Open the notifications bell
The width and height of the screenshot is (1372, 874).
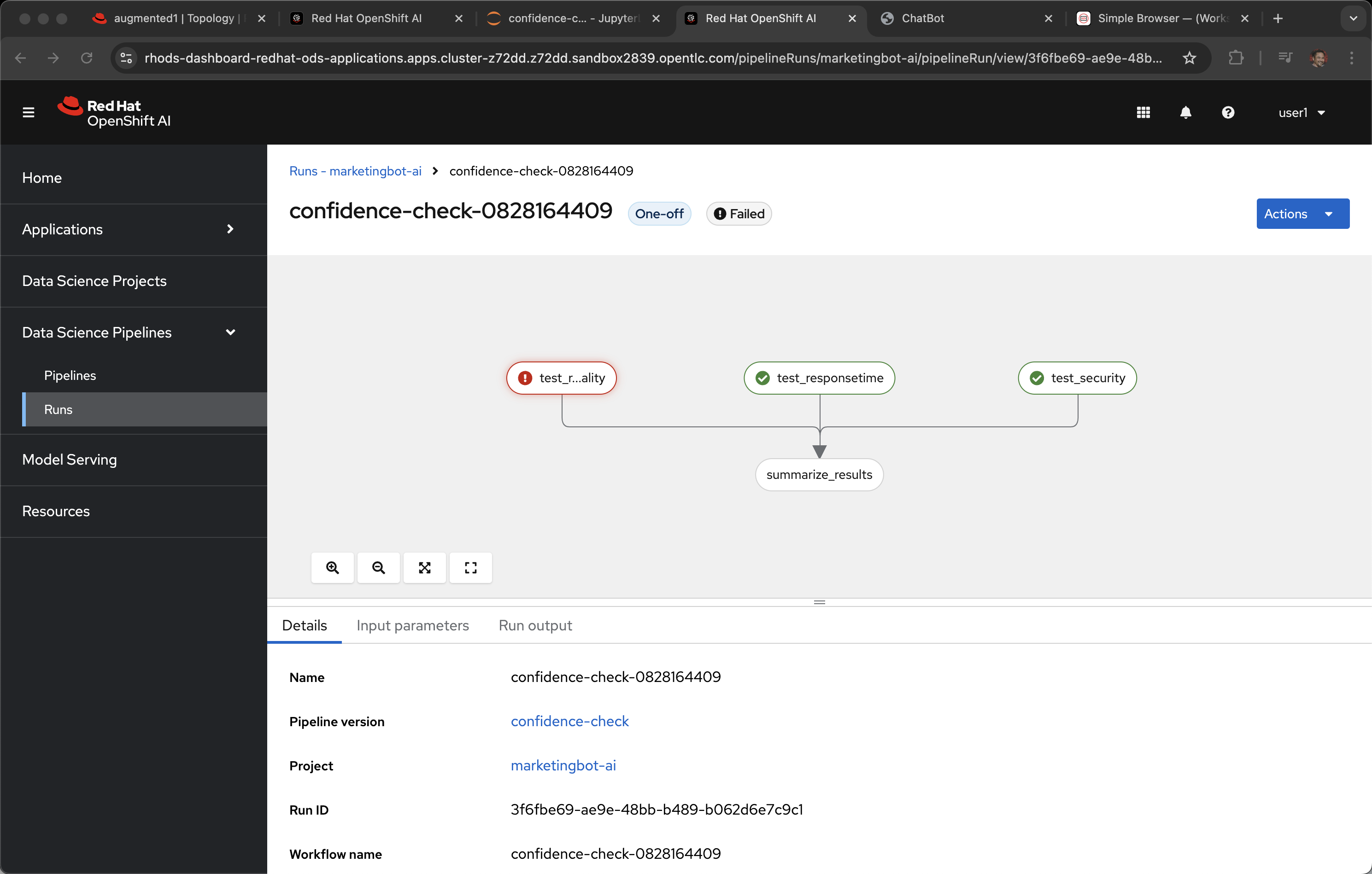tap(1186, 113)
